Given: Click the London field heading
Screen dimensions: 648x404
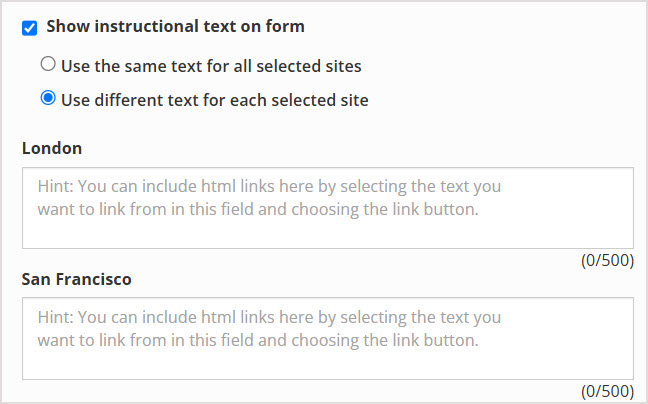Looking at the screenshot, I should [x=52, y=148].
